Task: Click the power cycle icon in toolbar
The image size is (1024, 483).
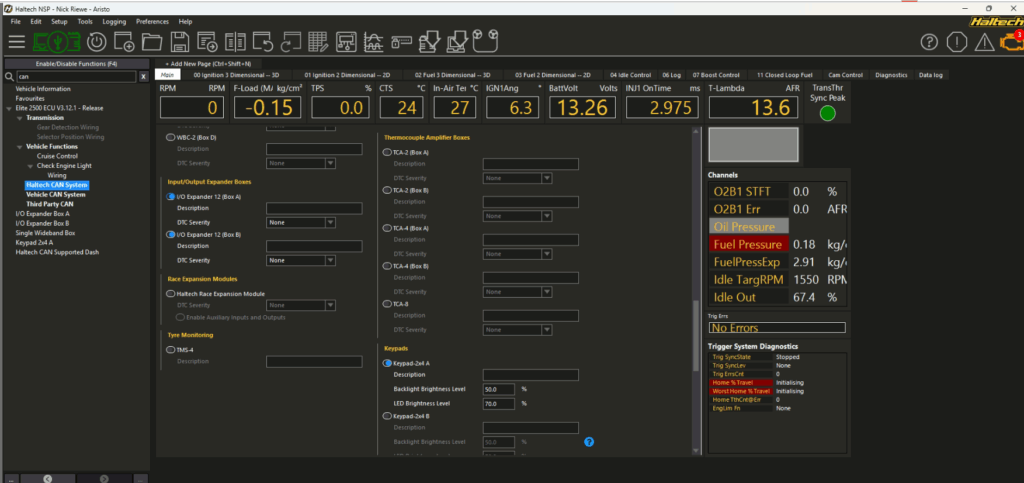Action: [x=96, y=42]
